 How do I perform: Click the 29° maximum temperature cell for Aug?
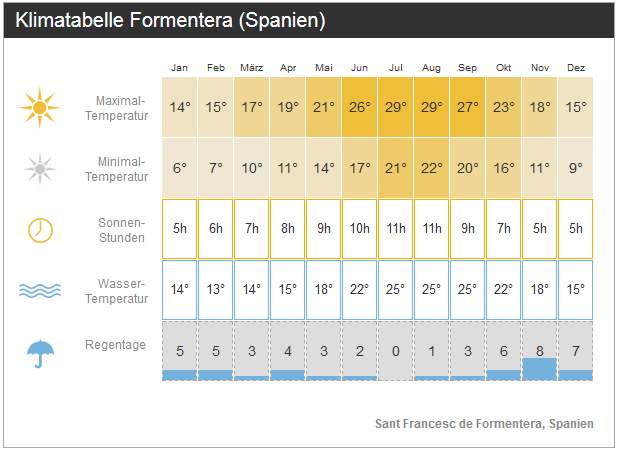[x=432, y=107]
